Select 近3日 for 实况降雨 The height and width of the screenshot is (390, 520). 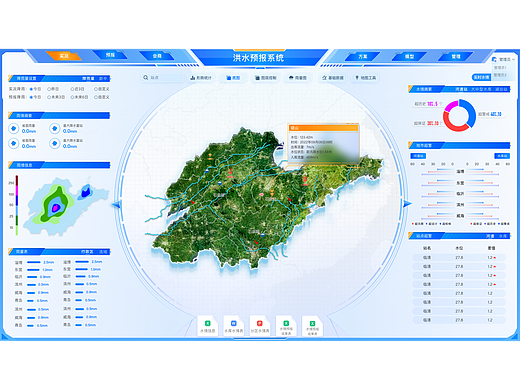pyautogui.click(x=77, y=89)
